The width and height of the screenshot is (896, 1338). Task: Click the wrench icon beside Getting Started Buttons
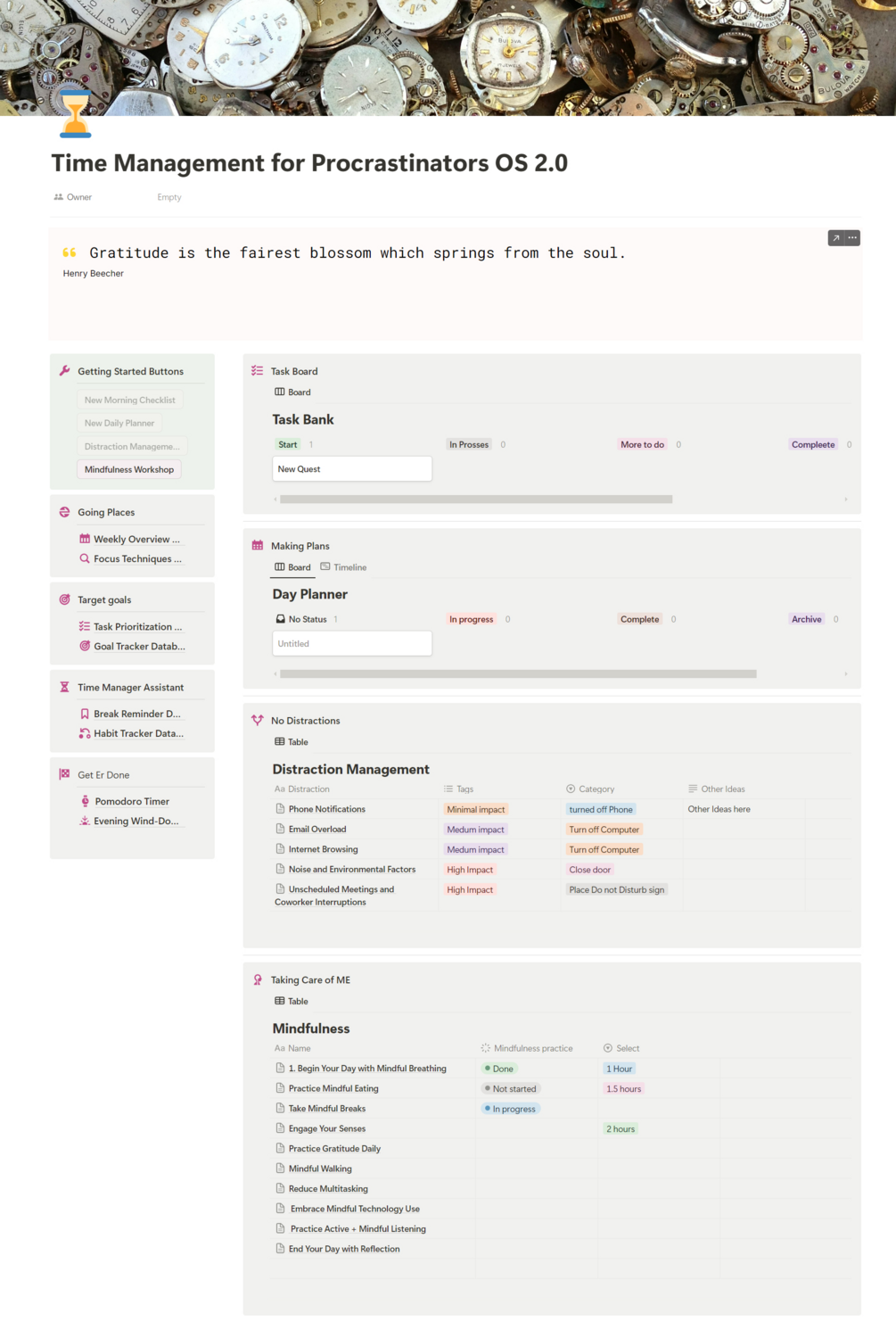(64, 371)
